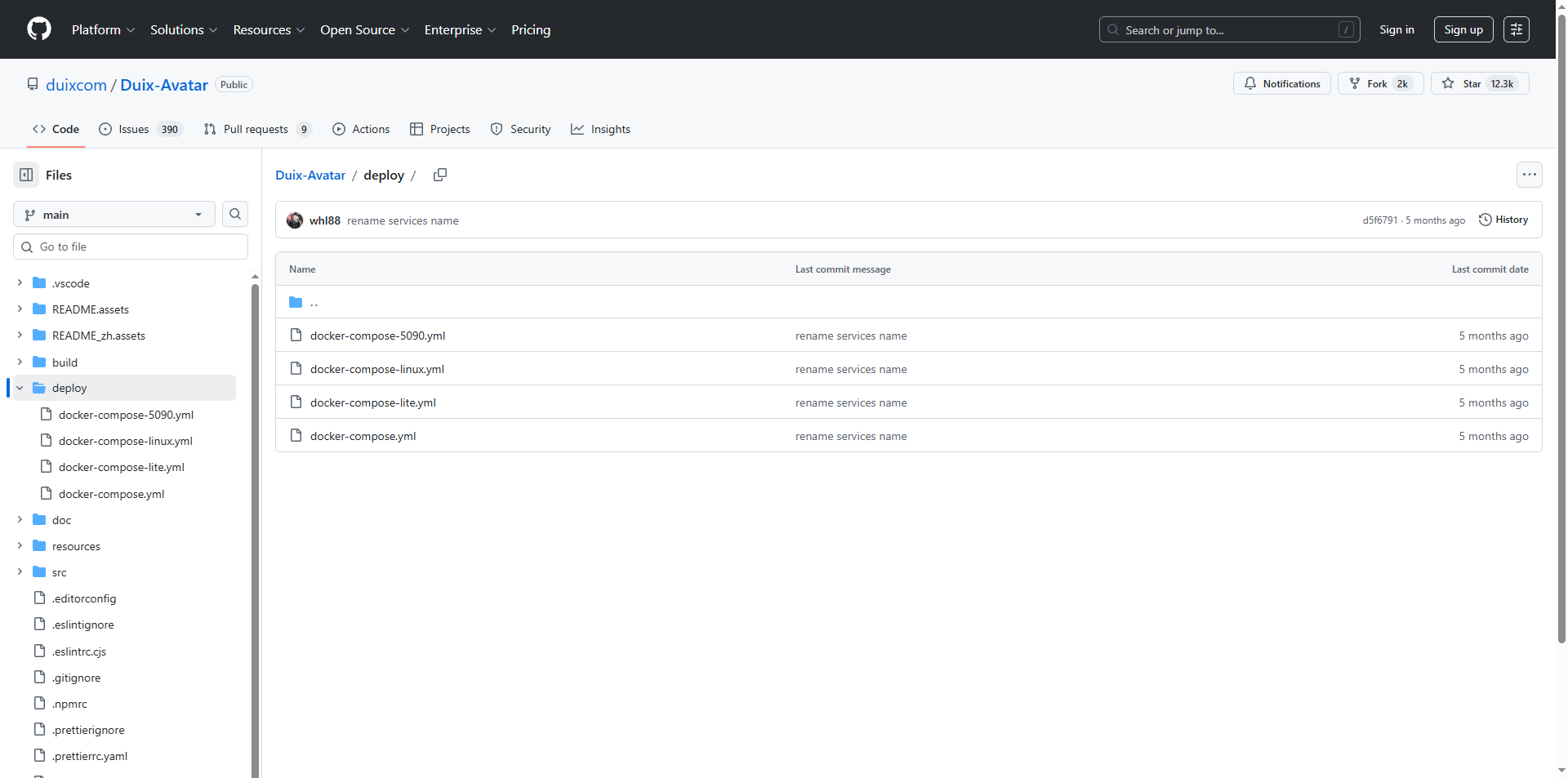Collapse the deploy folder chevron

(x=20, y=388)
